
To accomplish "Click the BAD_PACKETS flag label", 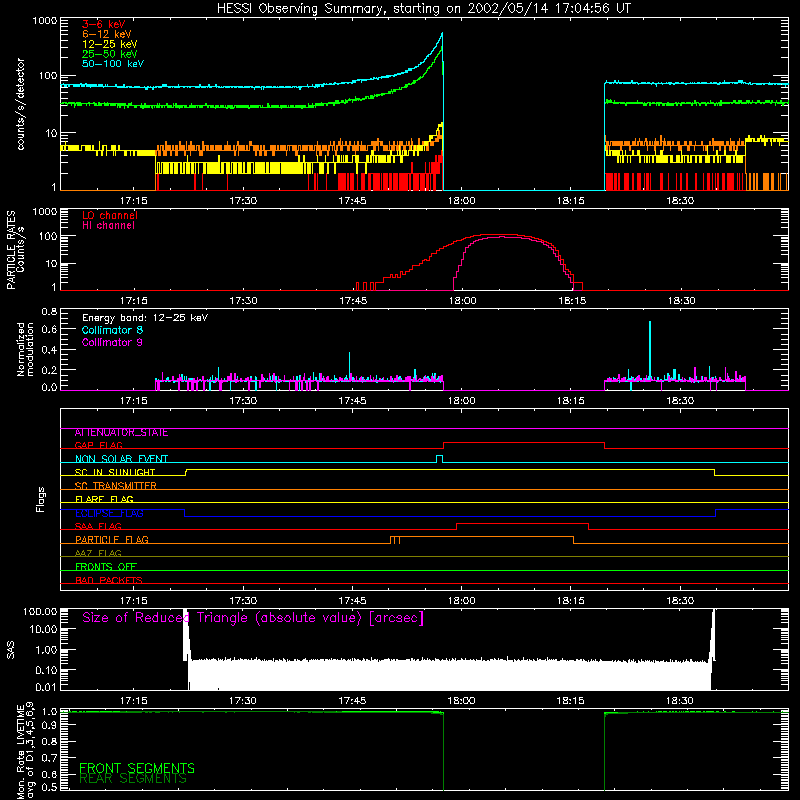I will point(109,580).
